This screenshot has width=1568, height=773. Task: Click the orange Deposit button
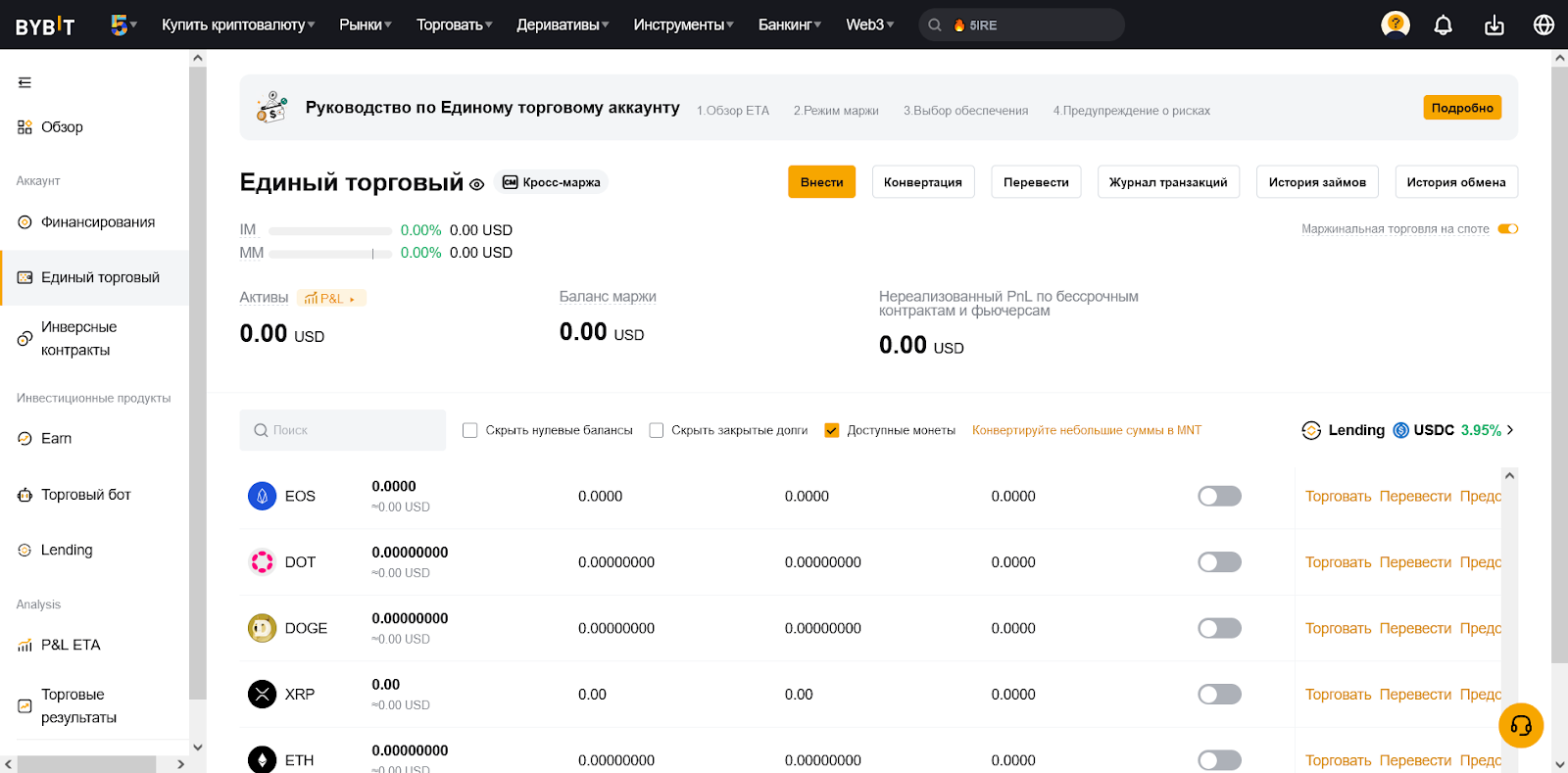tap(821, 182)
